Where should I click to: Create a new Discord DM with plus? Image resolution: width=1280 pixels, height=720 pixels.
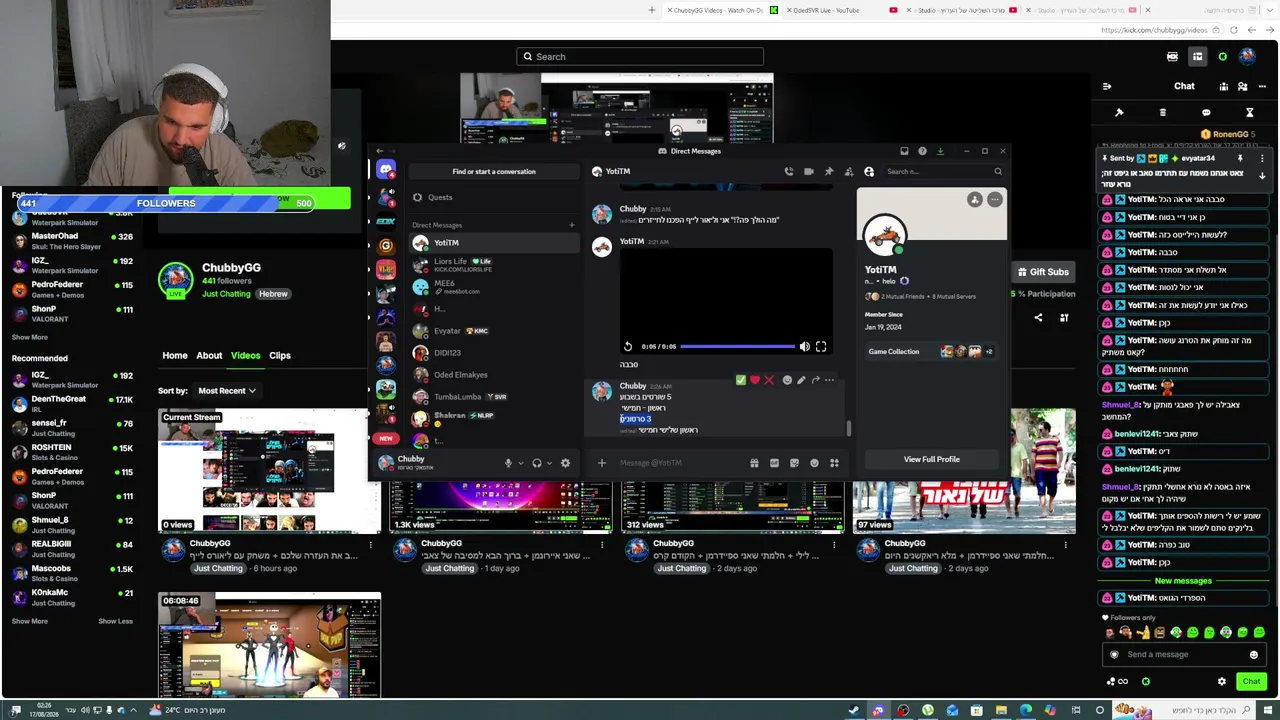(572, 225)
